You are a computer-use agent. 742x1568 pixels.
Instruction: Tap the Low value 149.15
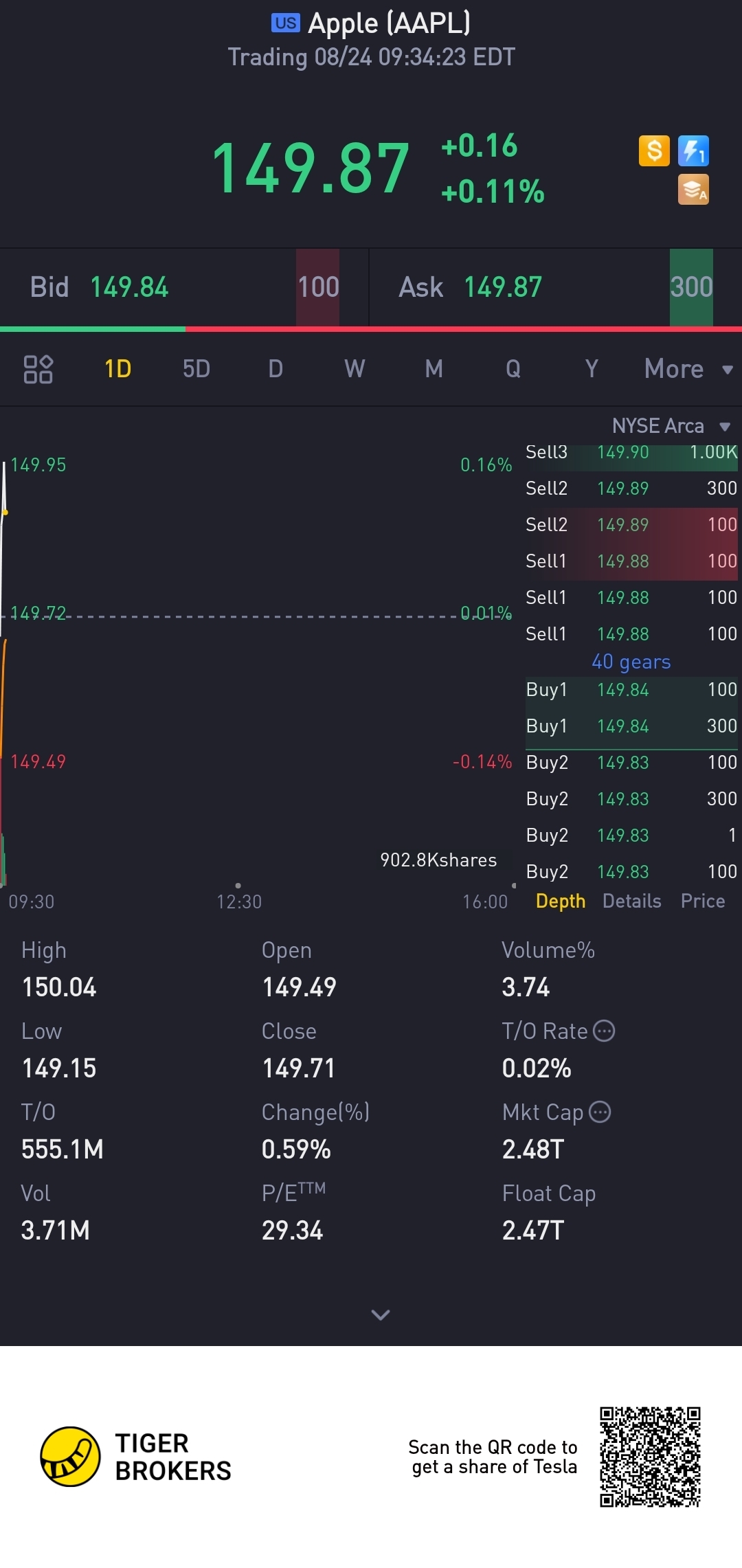coord(59,1068)
